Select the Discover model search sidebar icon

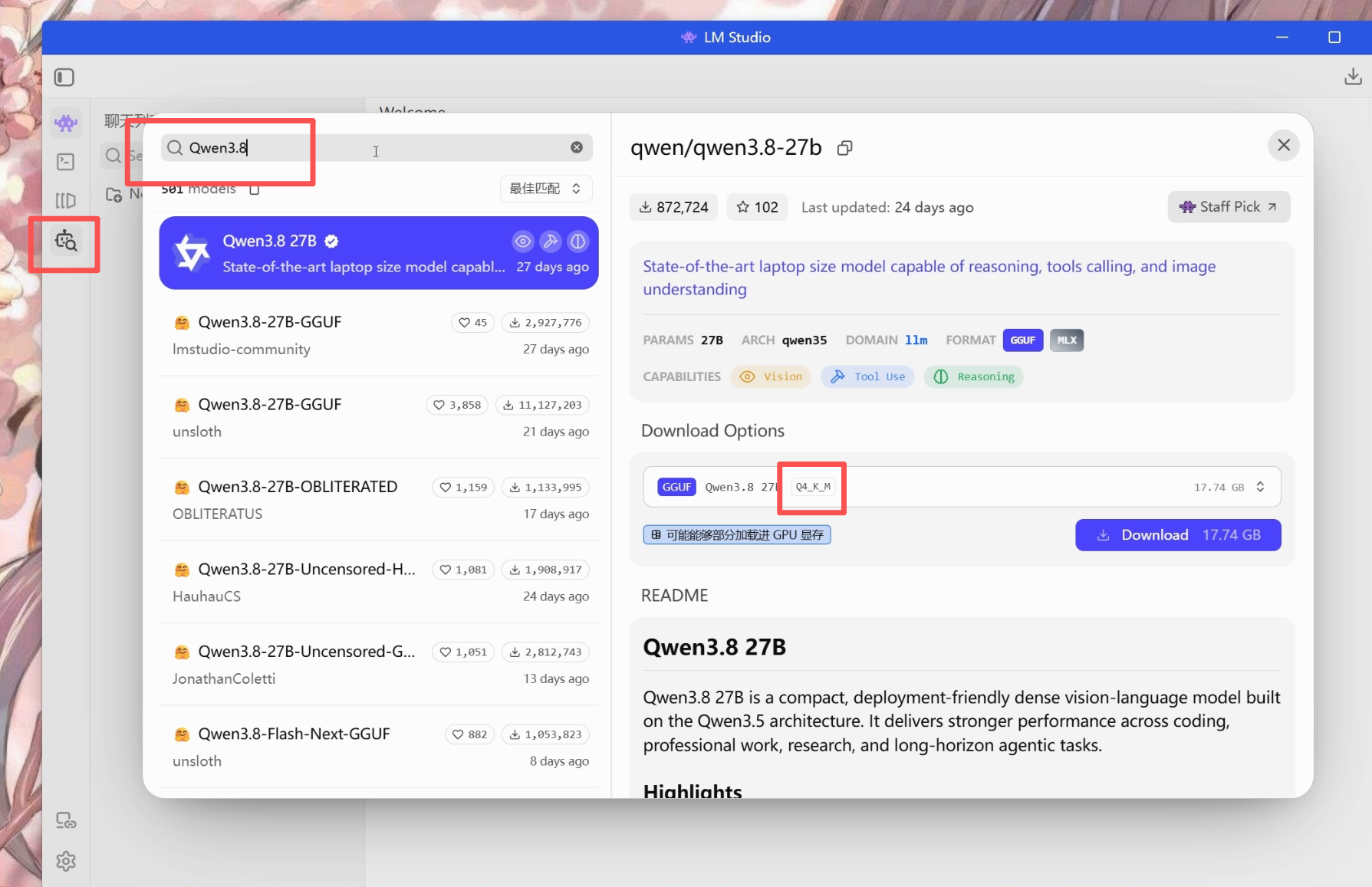point(66,241)
